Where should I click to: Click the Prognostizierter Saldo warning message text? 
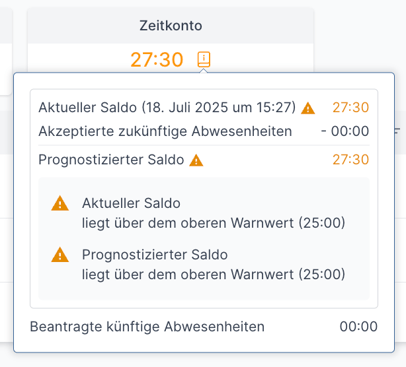(213, 265)
